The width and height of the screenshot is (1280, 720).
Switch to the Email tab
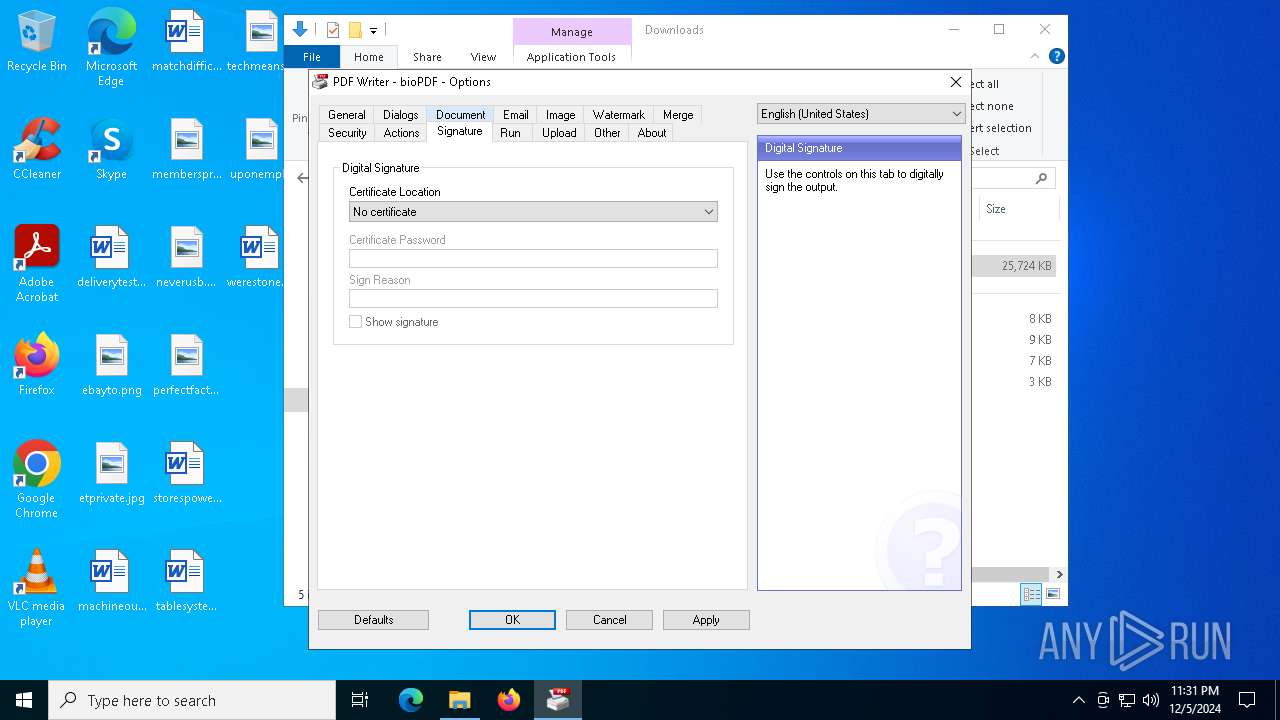(x=516, y=115)
